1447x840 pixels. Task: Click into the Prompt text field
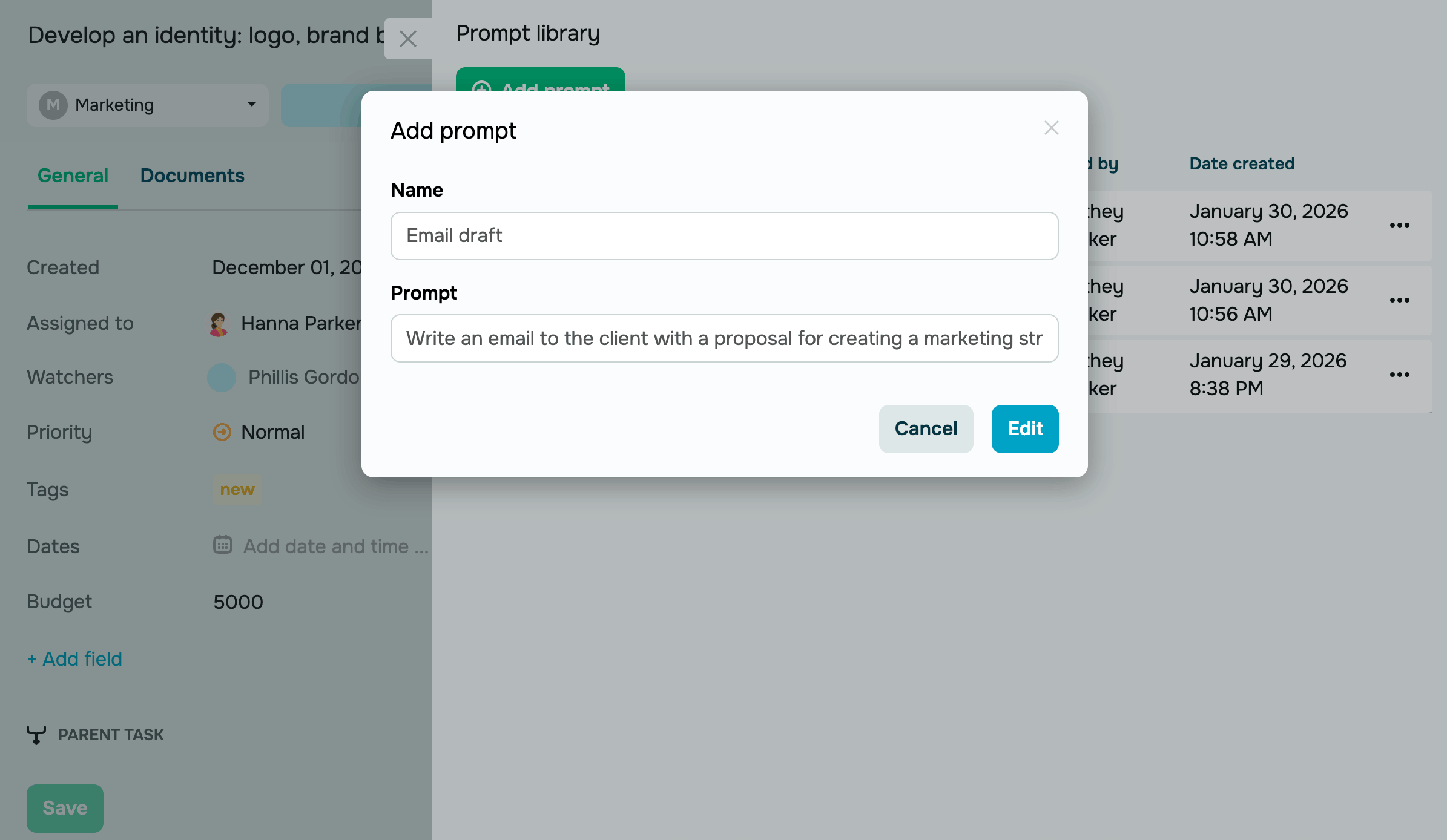[x=724, y=338]
